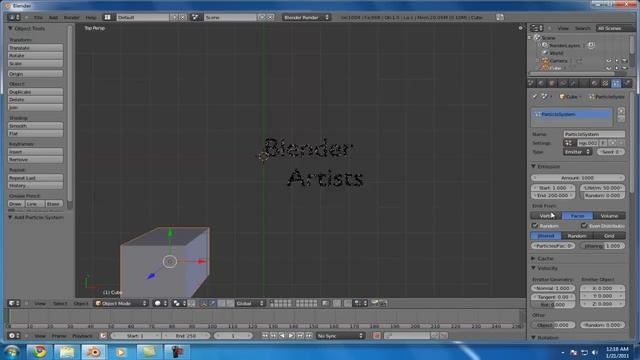Toggle the Even Distribution checkbox

[x=584, y=225]
